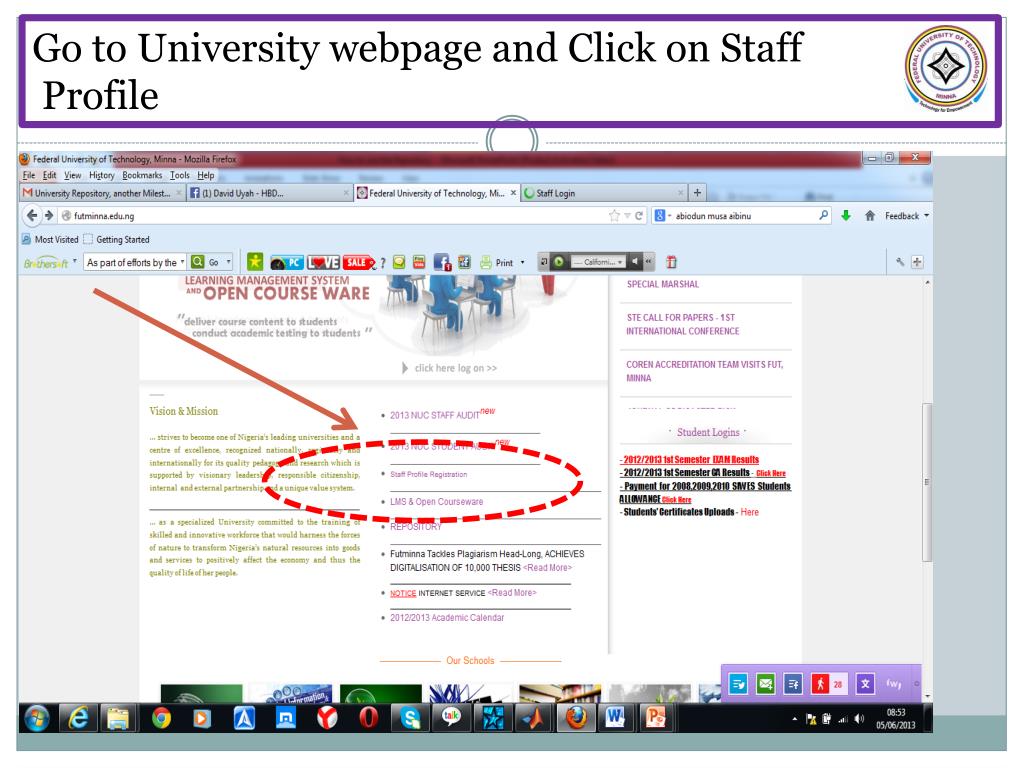Open the View menu

[x=72, y=176]
